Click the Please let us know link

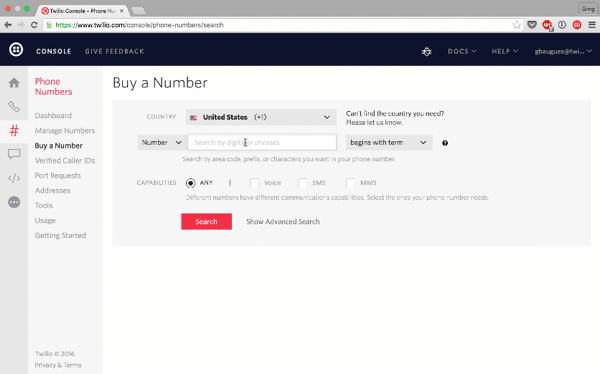374,122
